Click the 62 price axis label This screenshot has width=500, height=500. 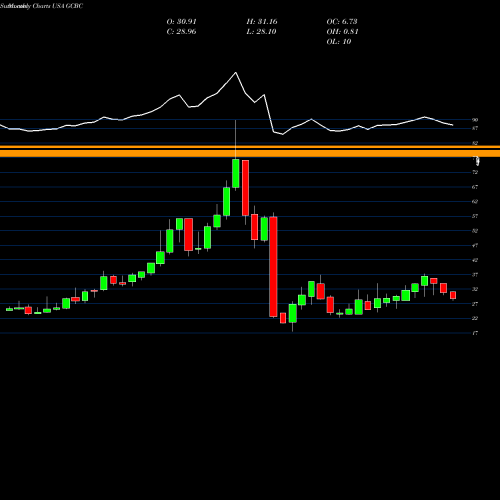pos(475,202)
